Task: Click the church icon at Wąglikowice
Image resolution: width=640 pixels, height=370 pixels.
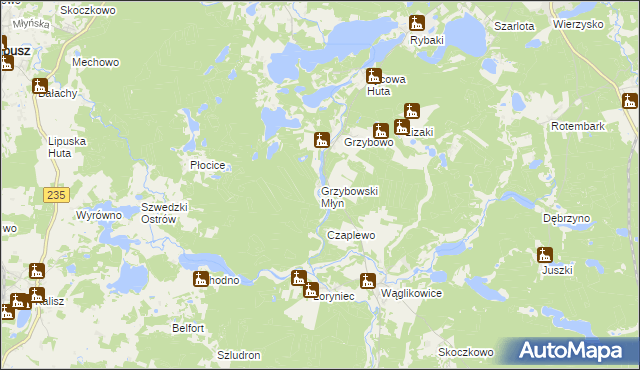Action: [368, 281]
